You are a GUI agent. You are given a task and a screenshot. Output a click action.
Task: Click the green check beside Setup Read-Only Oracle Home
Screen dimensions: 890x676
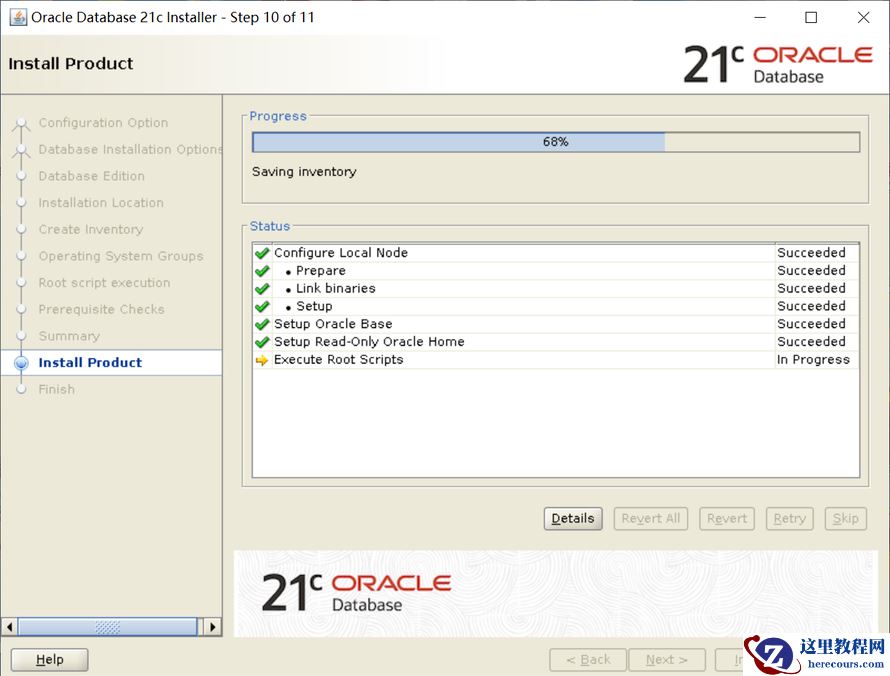click(x=262, y=342)
